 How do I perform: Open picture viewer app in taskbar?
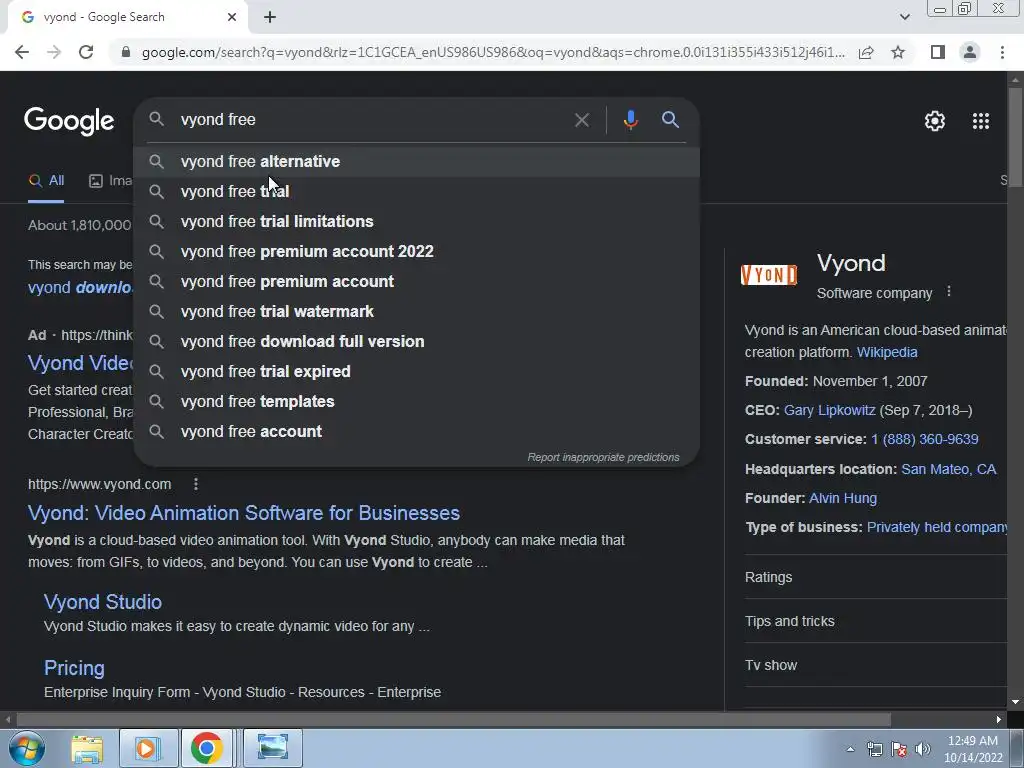[x=272, y=748]
